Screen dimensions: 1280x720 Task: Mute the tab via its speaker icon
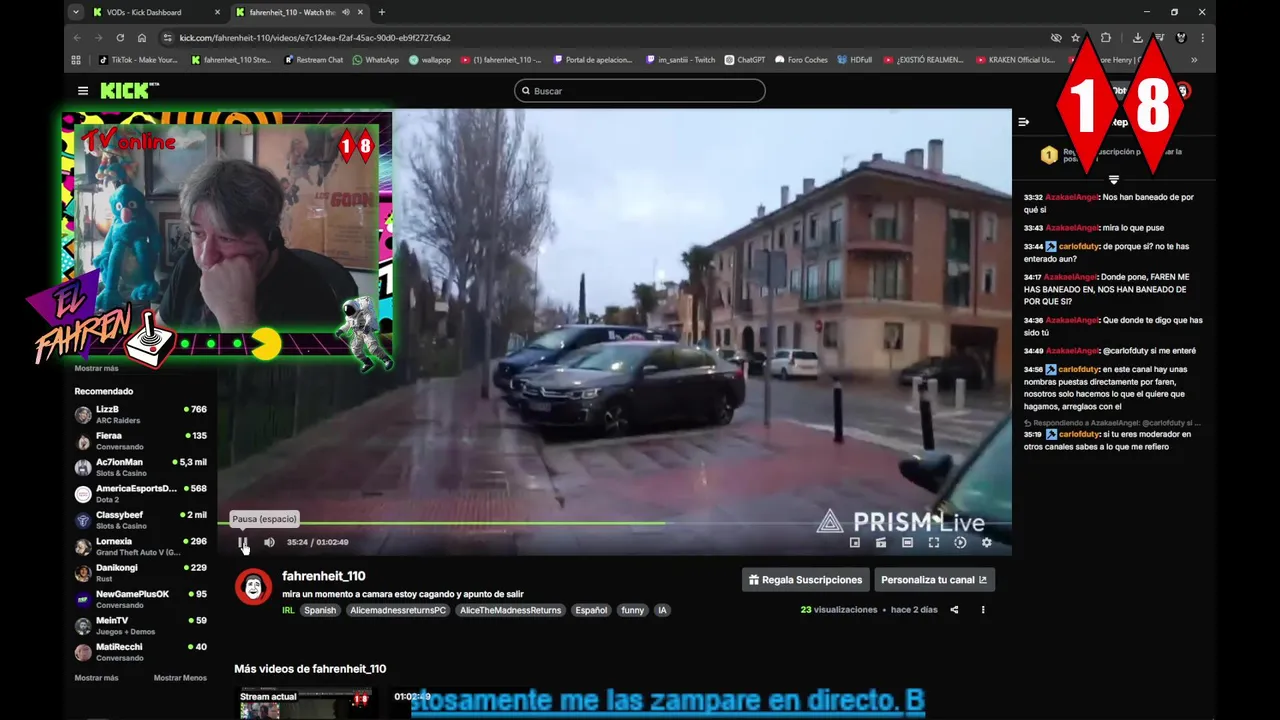click(346, 12)
